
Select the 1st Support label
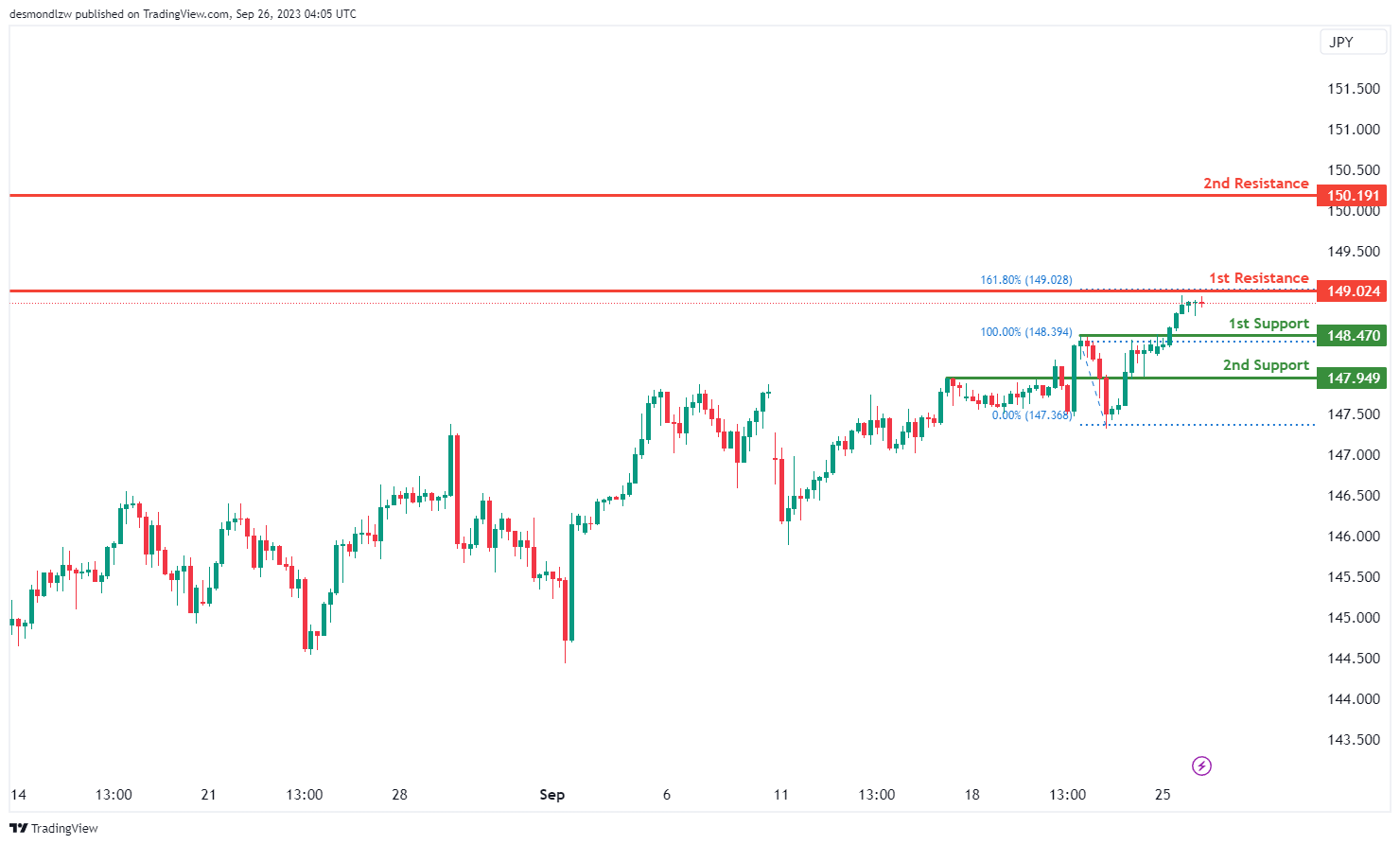coord(1269,324)
